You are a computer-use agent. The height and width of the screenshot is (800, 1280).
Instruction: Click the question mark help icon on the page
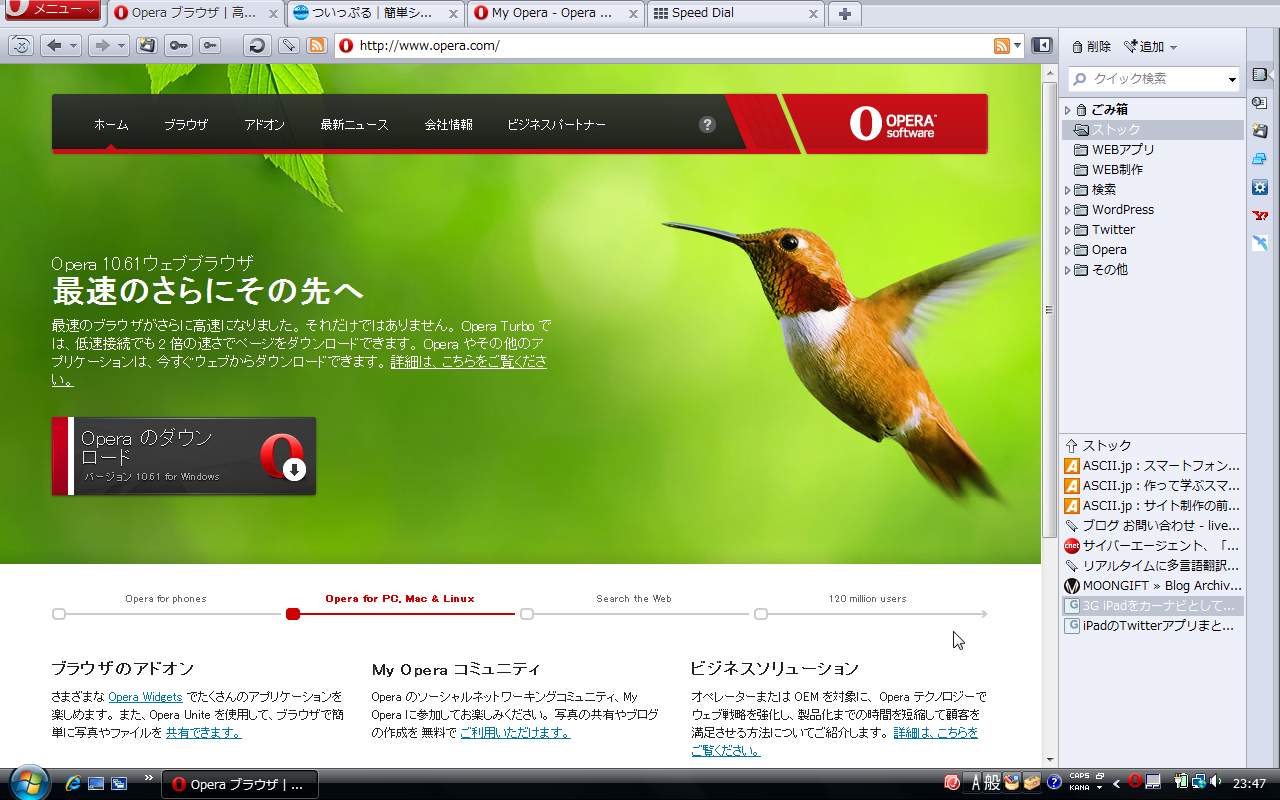click(x=708, y=124)
